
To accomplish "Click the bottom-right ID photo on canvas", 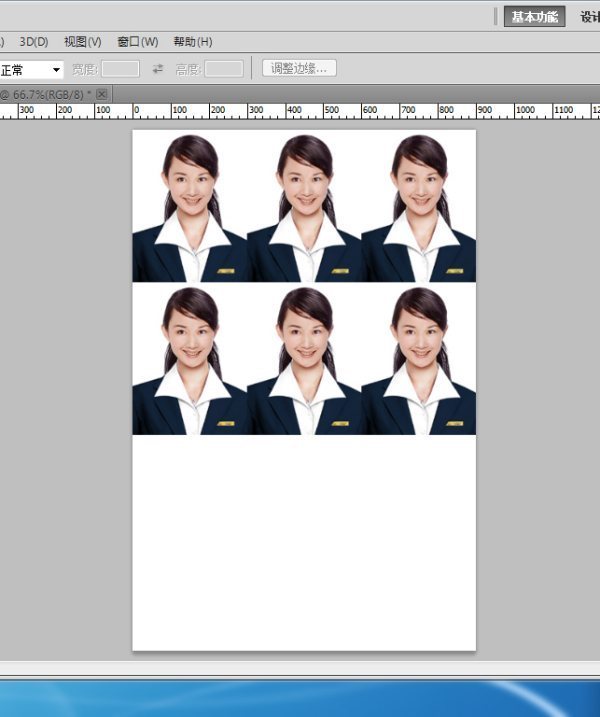I will [x=418, y=360].
